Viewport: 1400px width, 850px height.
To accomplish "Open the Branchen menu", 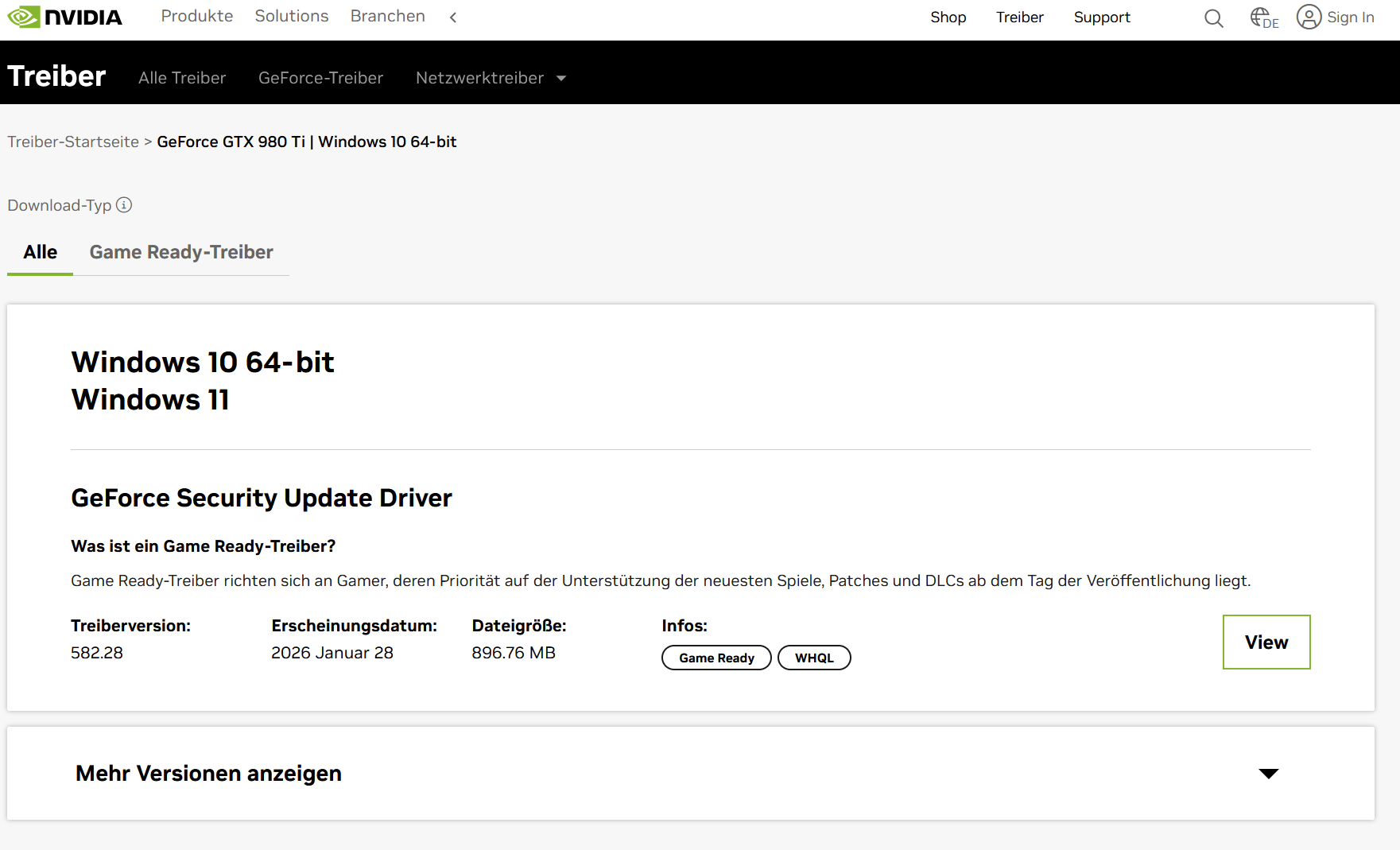I will (388, 16).
